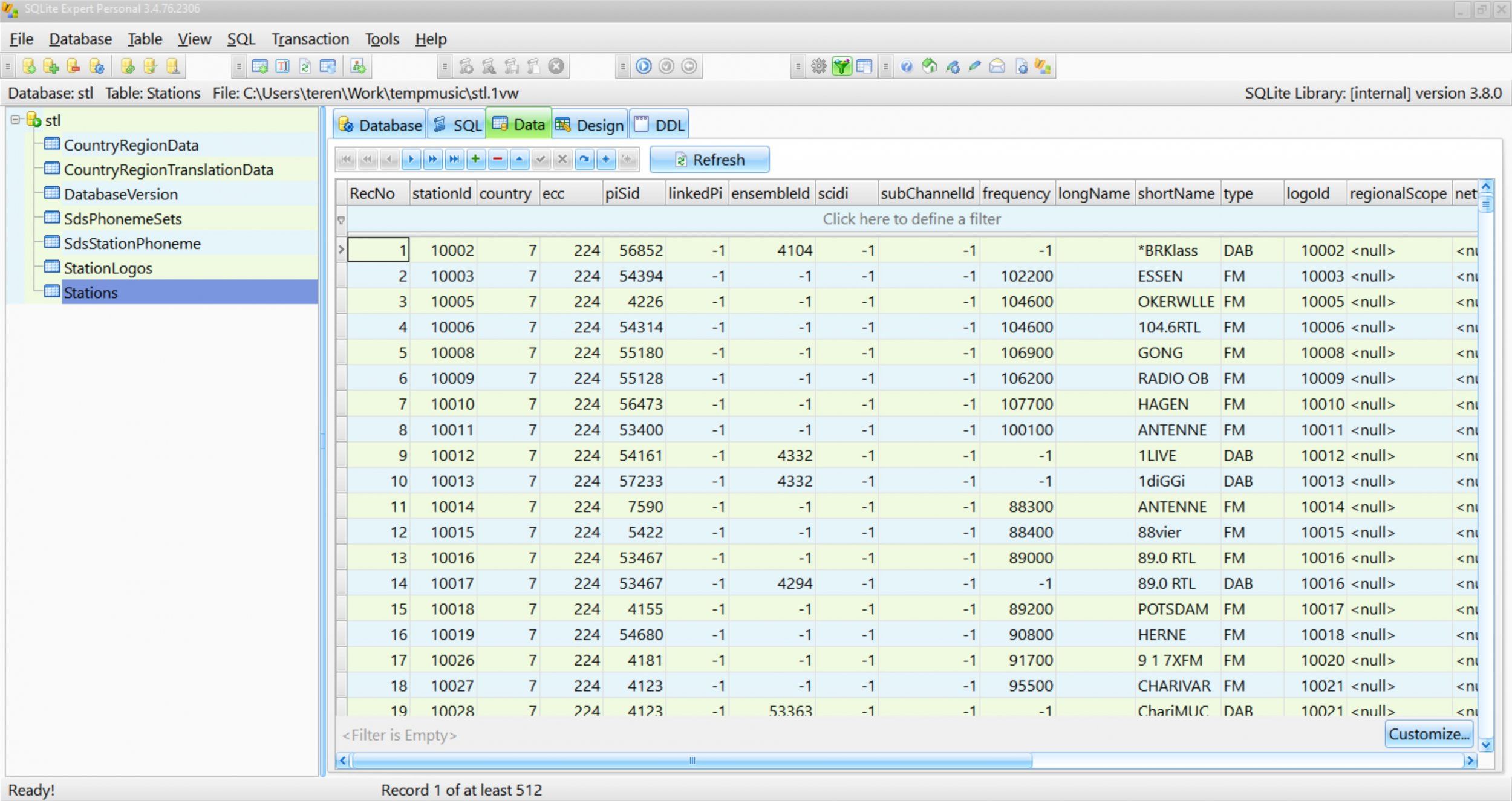Viewport: 1512px width, 801px height.
Task: Click the begin transaction blue play icon
Action: click(644, 66)
